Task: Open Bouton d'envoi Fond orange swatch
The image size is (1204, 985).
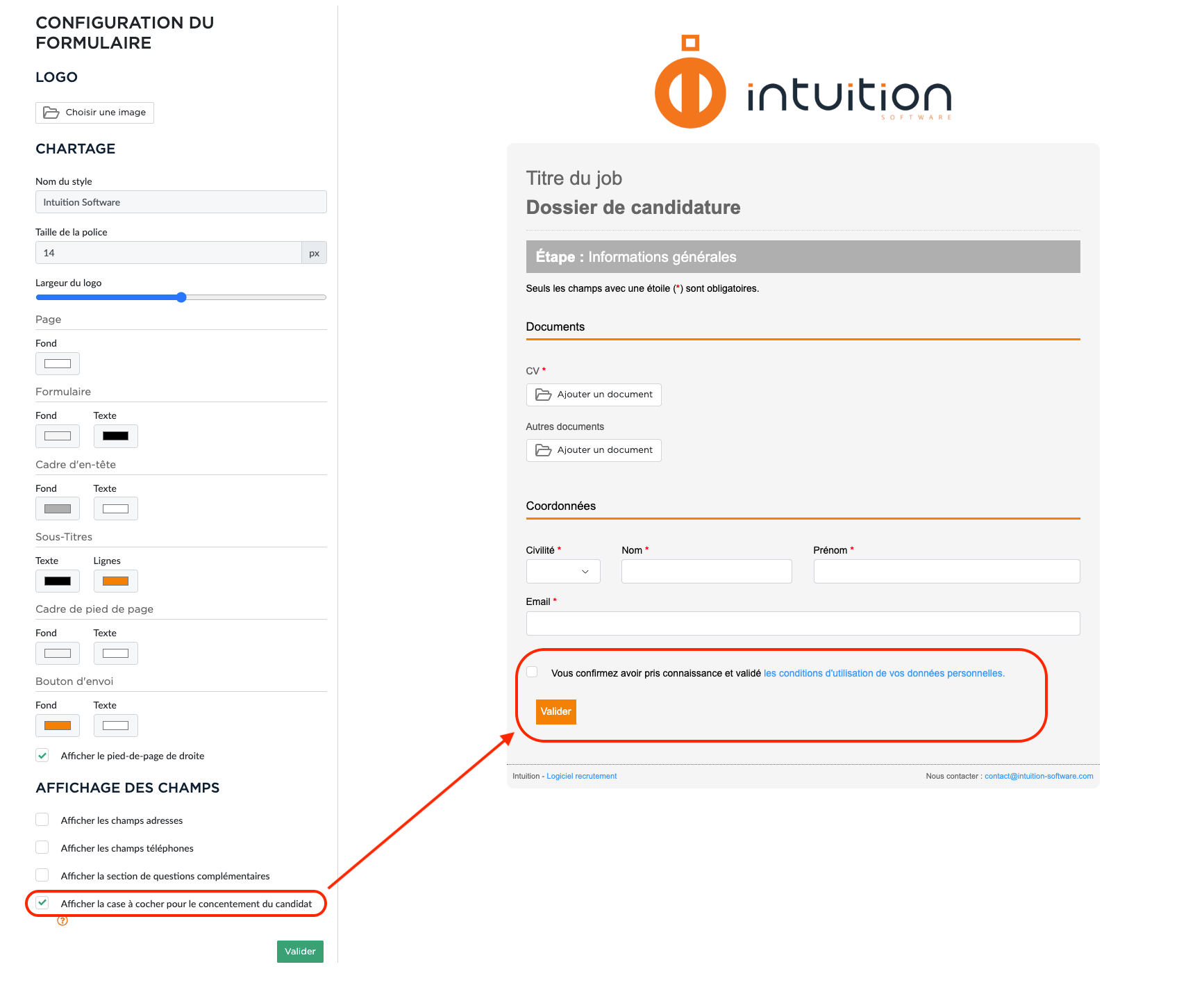Action: 58,726
